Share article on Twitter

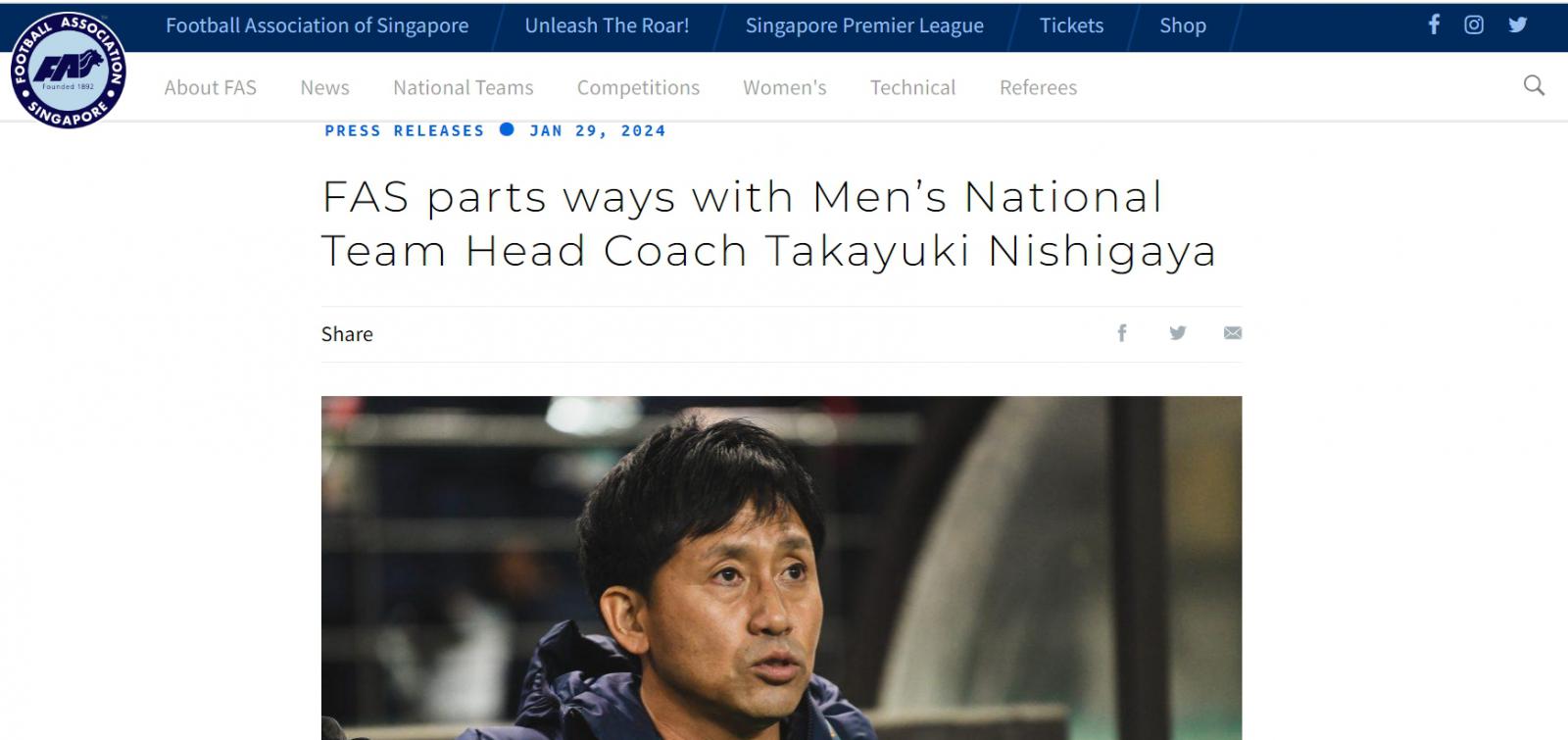pos(1178,333)
